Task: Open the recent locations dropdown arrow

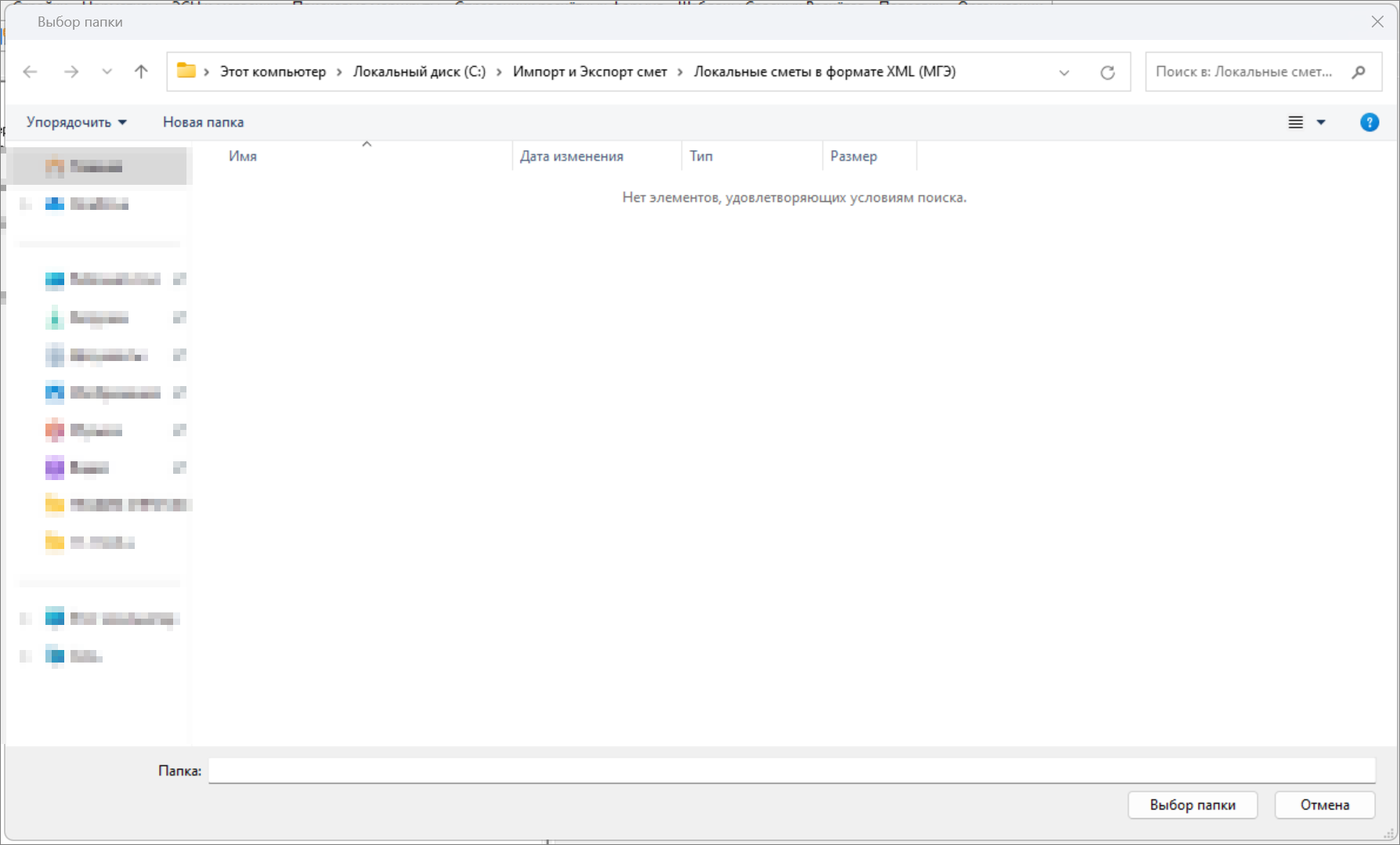Action: pos(107,72)
